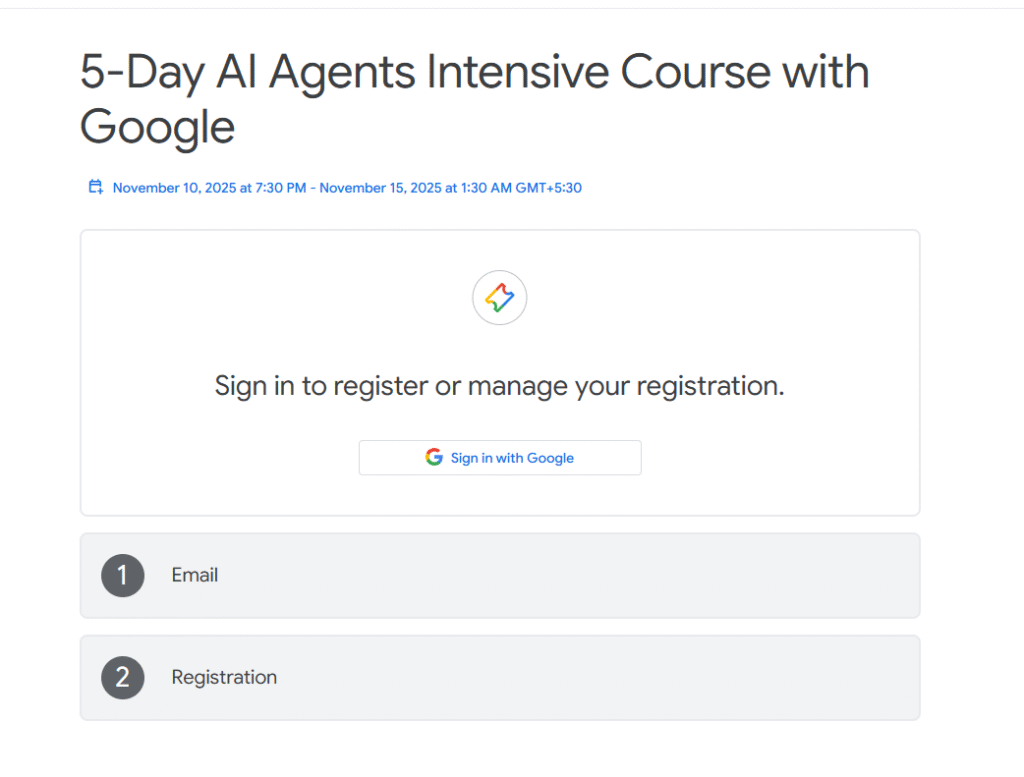1024x777 pixels.
Task: Open the event date and time link
Action: click(346, 188)
